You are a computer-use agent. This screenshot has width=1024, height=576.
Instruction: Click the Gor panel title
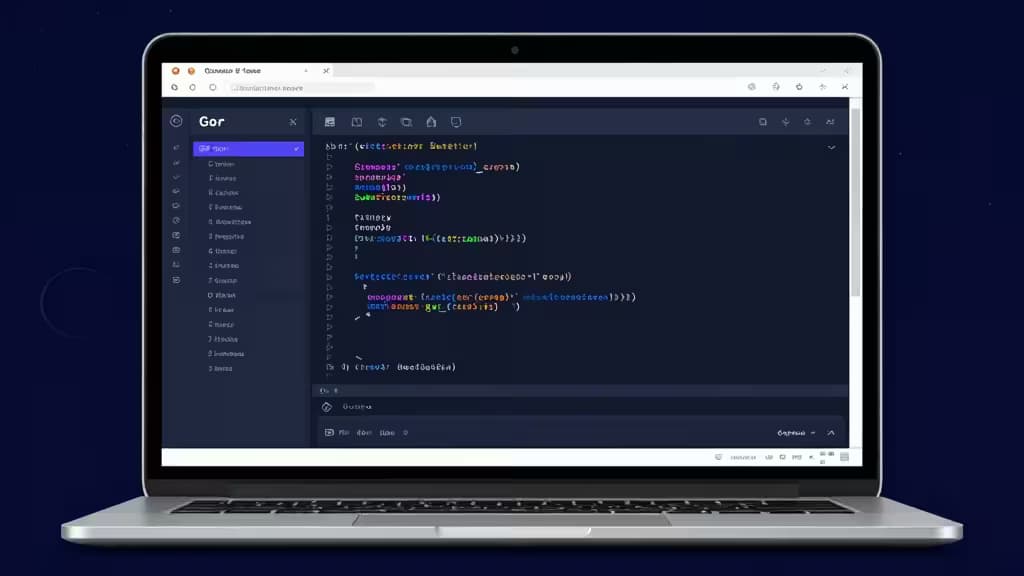[212, 121]
